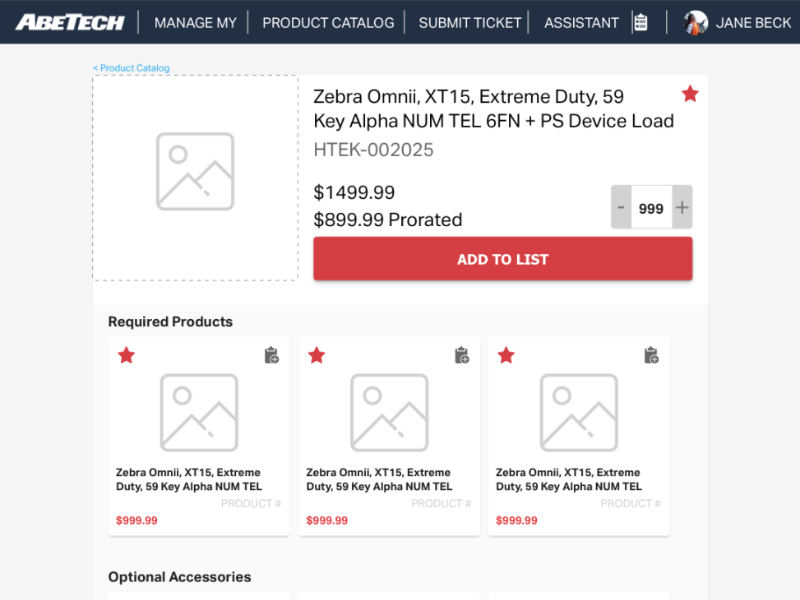Add second required product to list icon
The height and width of the screenshot is (600, 800).
(x=461, y=355)
